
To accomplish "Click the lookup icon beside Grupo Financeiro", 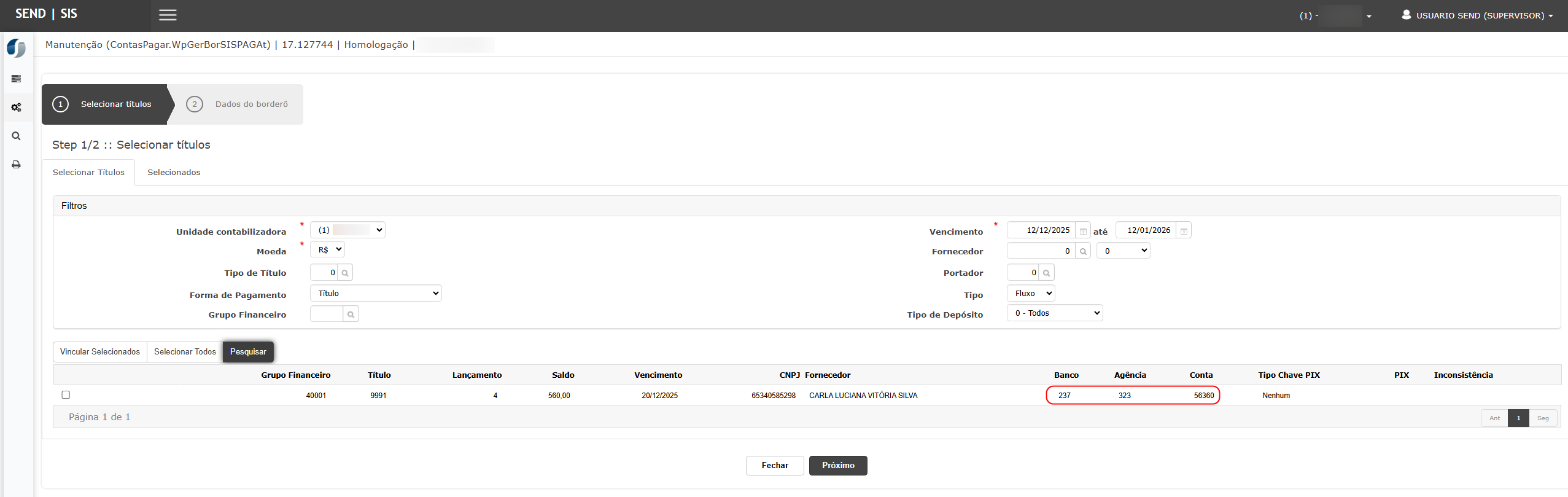I will click(351, 315).
